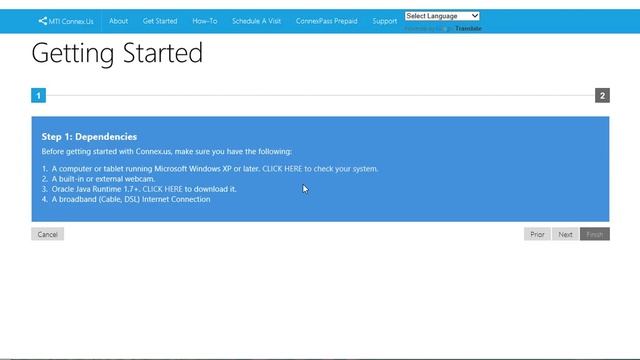Open Schedule A Visit page

(256, 21)
